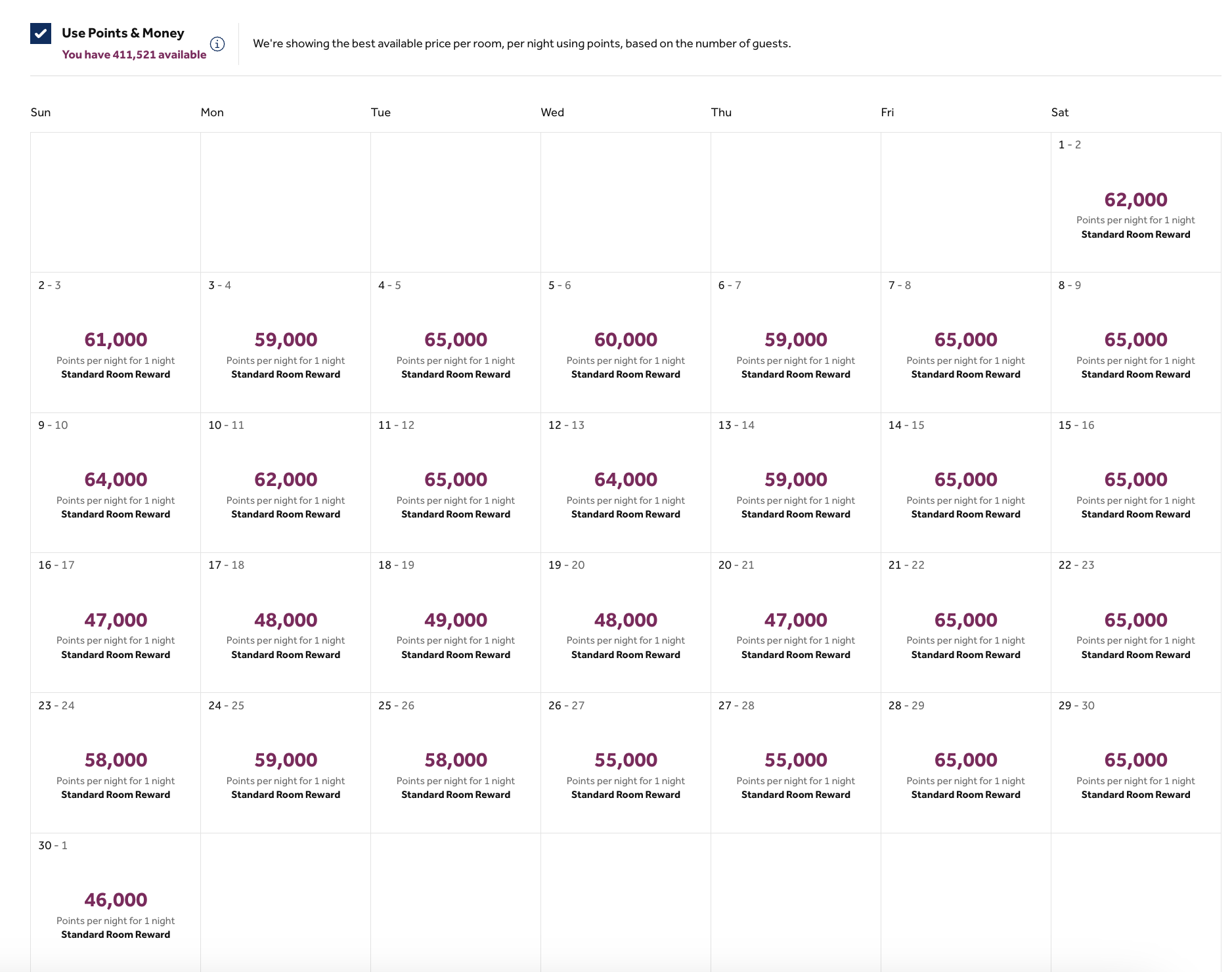The height and width of the screenshot is (972, 1232).
Task: Click the info icon next to Use Points & Money
Action: (217, 44)
